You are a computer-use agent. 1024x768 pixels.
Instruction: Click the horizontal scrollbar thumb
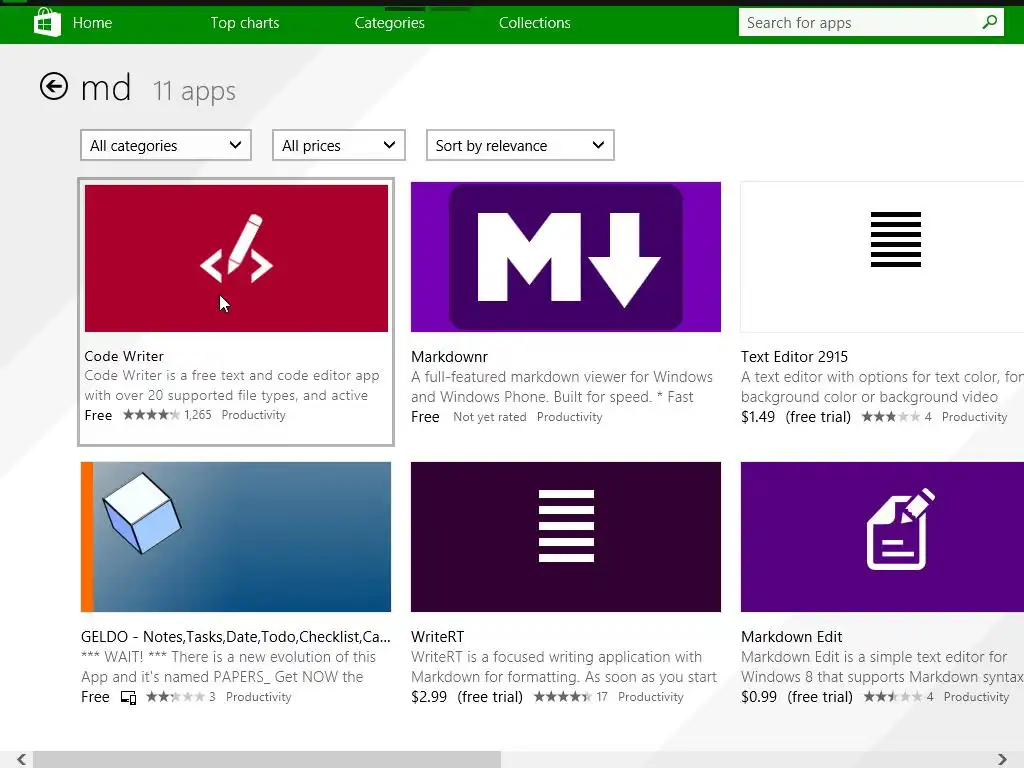click(267, 759)
